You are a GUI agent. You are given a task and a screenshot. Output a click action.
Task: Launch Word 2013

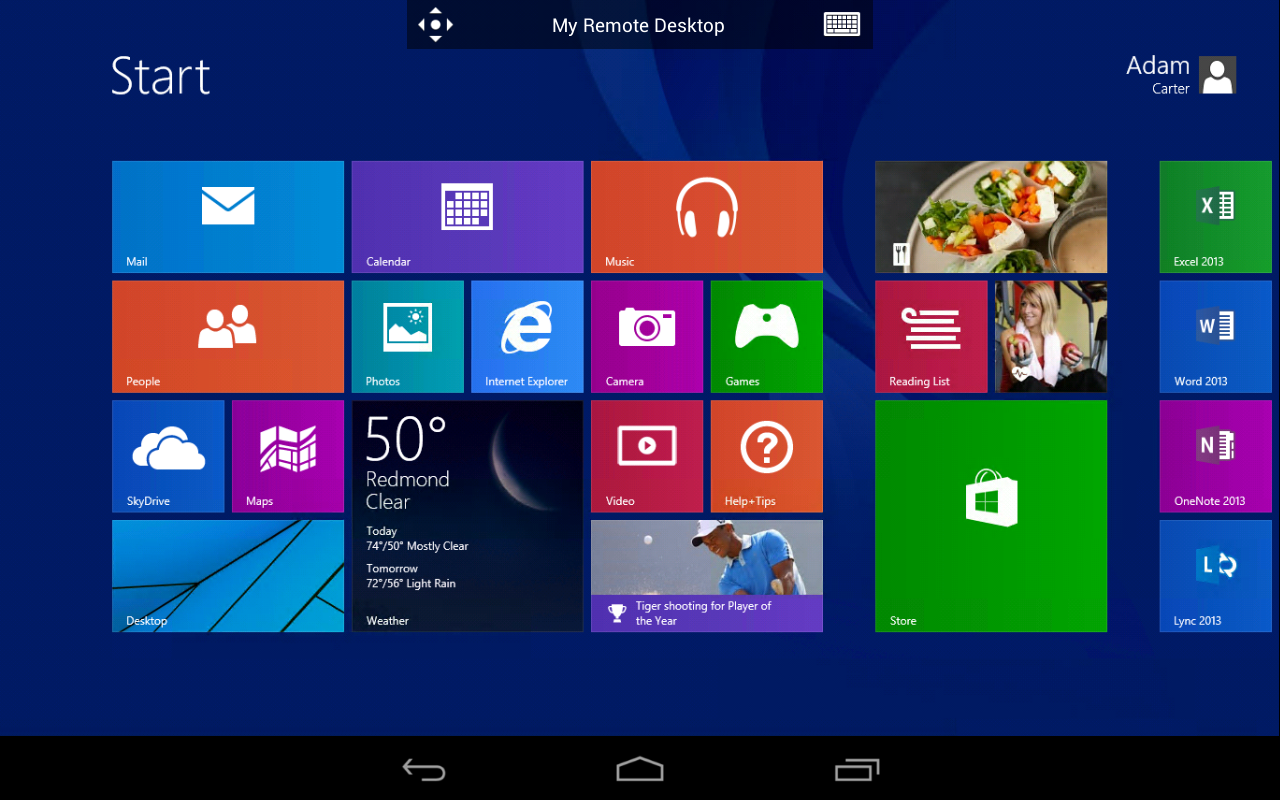(x=1215, y=336)
